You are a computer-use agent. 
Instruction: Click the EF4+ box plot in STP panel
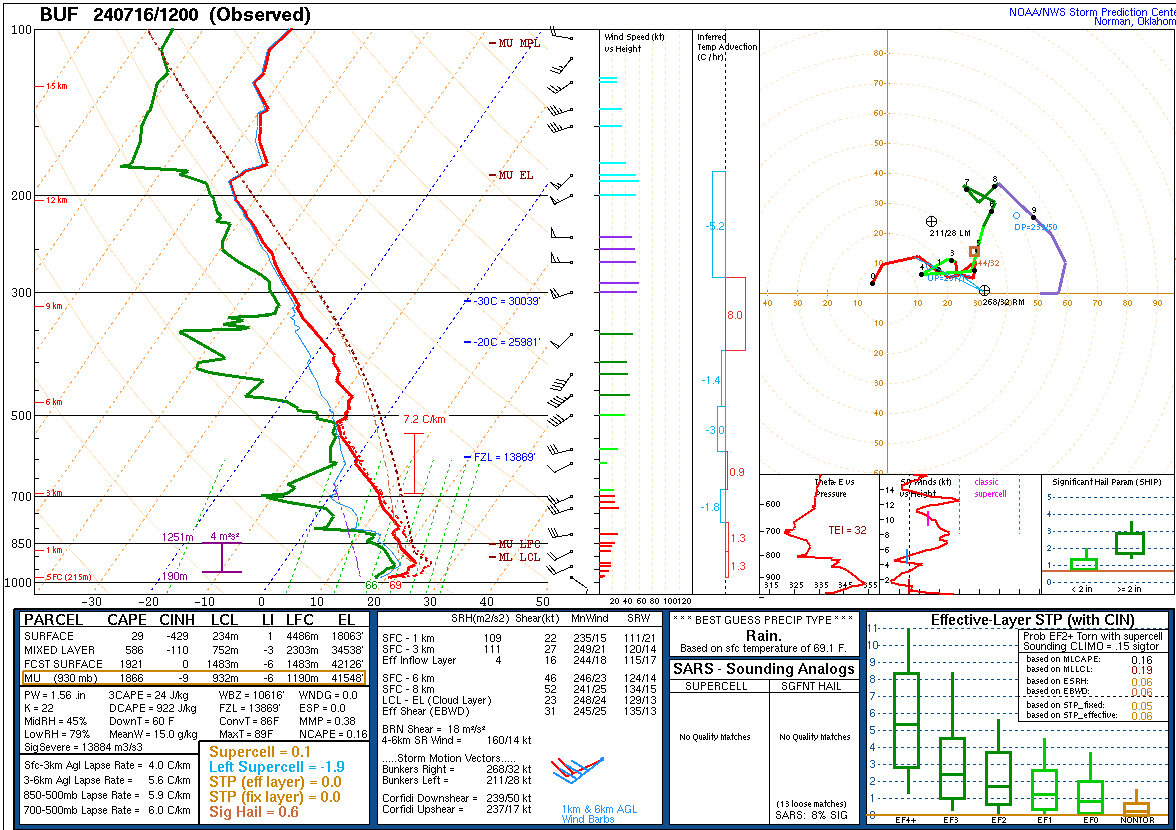907,720
